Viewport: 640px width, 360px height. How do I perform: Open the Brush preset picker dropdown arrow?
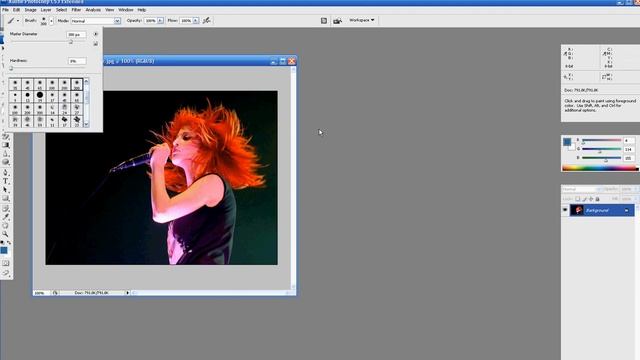tap(51, 21)
